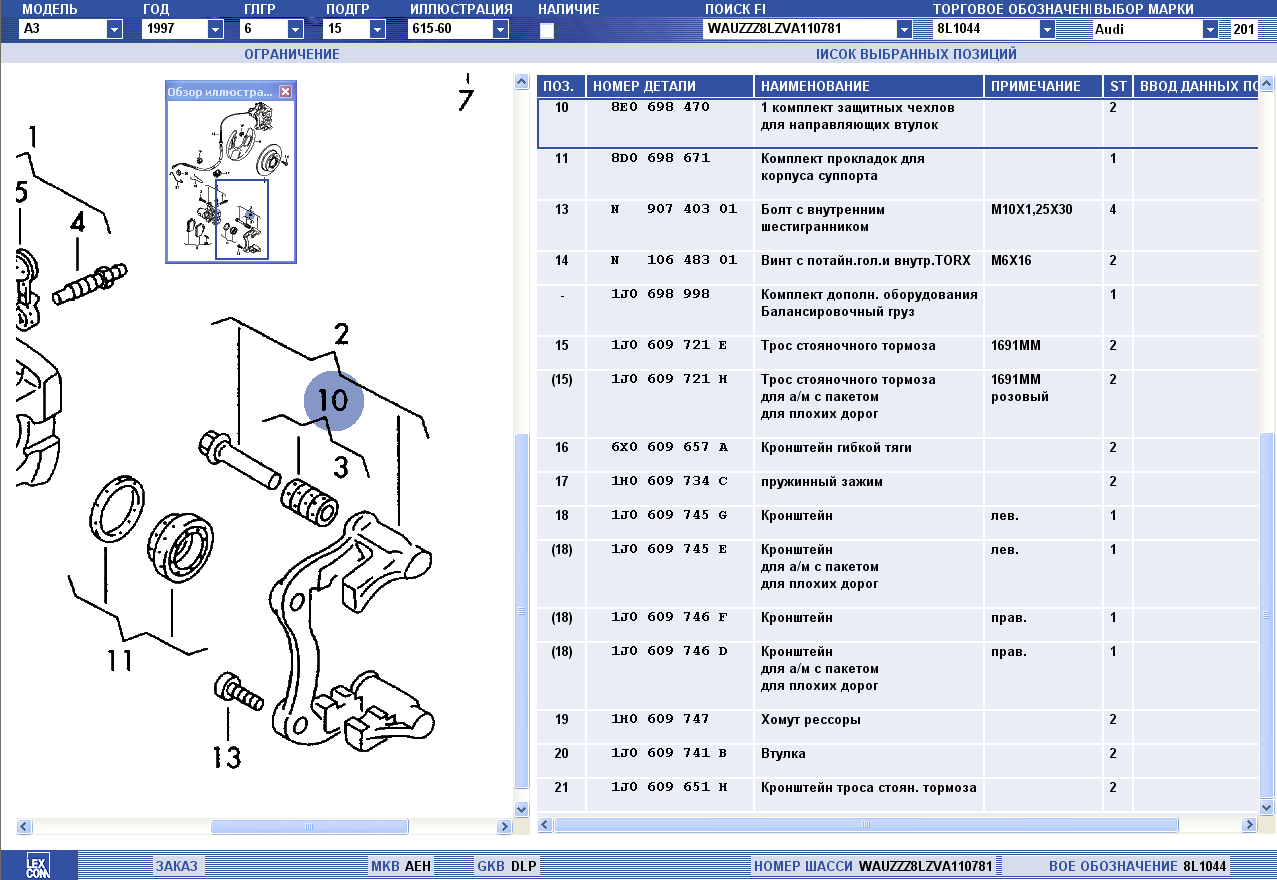Expand the Audi brand selection dropdown
Viewport: 1277px width, 880px height.
(1210, 29)
